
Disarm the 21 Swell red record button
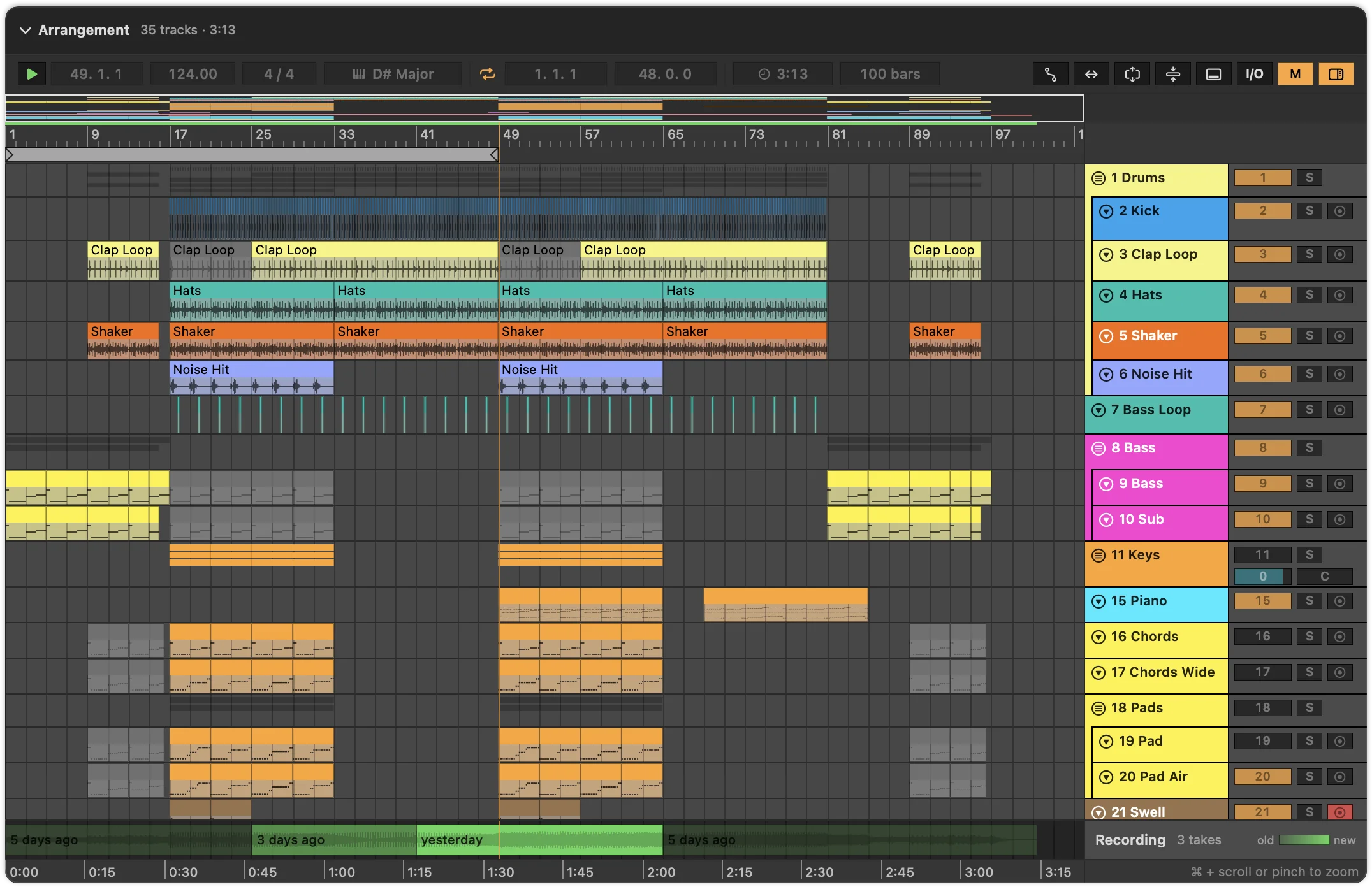[x=1339, y=812]
